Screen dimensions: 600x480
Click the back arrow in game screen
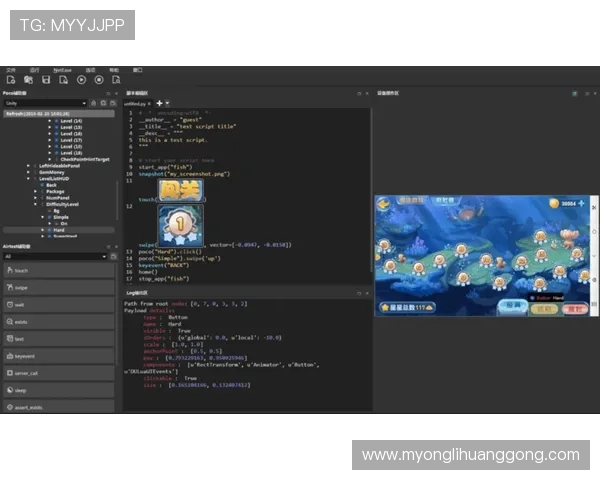(384, 203)
